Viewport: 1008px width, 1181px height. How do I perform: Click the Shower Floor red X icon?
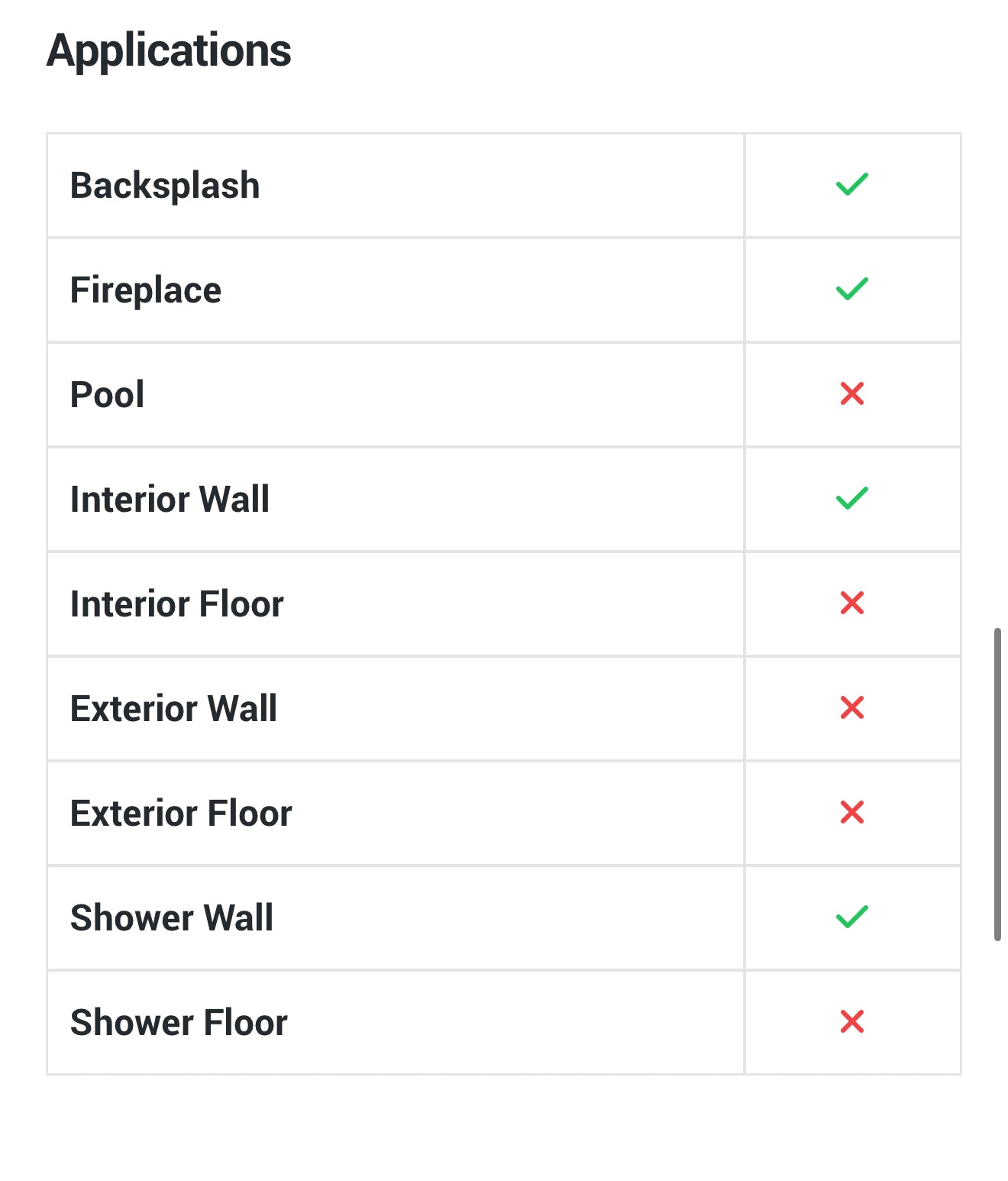[851, 1021]
